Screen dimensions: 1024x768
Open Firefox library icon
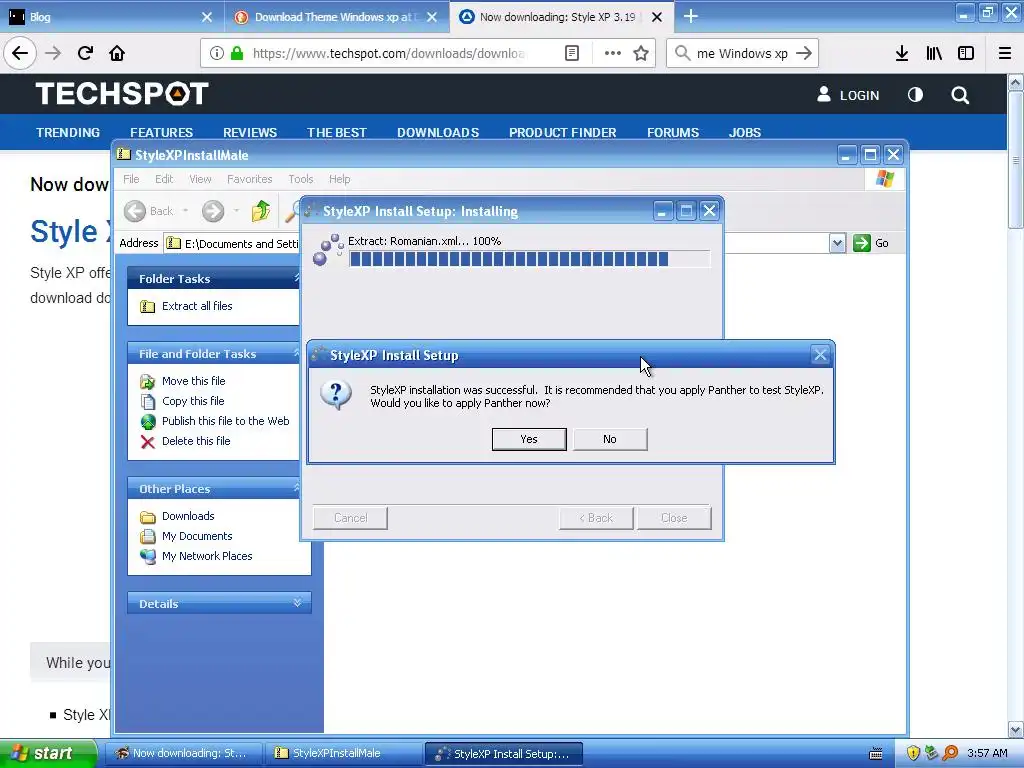coord(934,53)
